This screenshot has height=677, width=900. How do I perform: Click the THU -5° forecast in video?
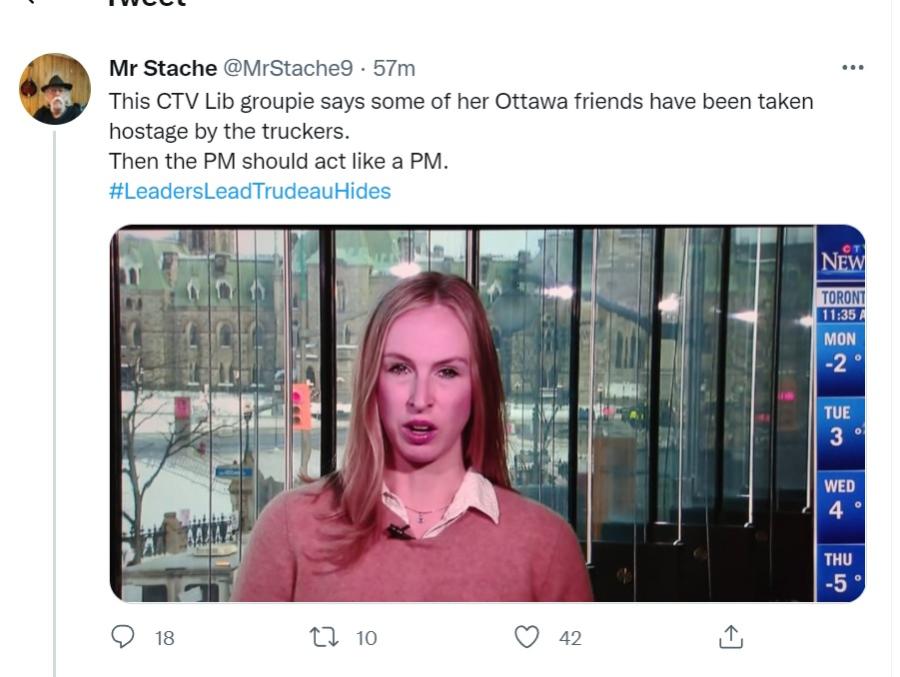point(842,572)
